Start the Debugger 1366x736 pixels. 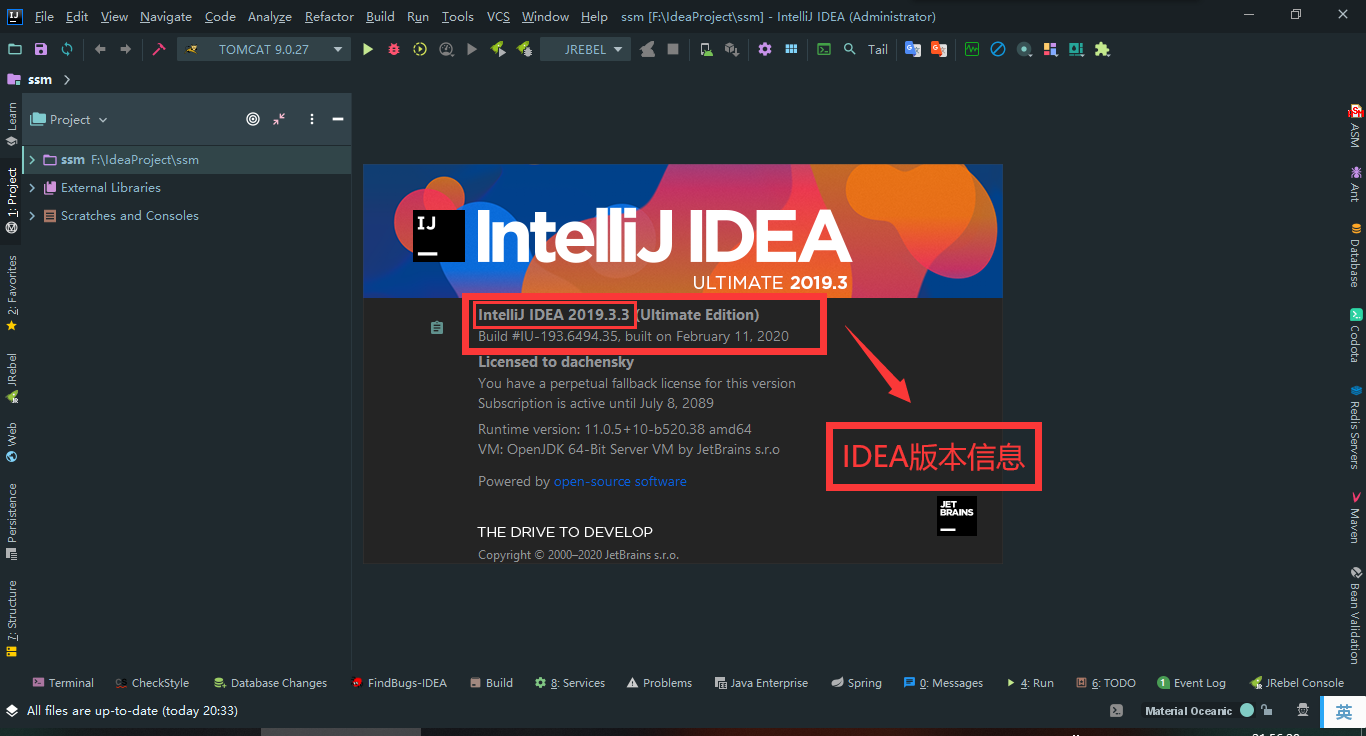tap(393, 48)
